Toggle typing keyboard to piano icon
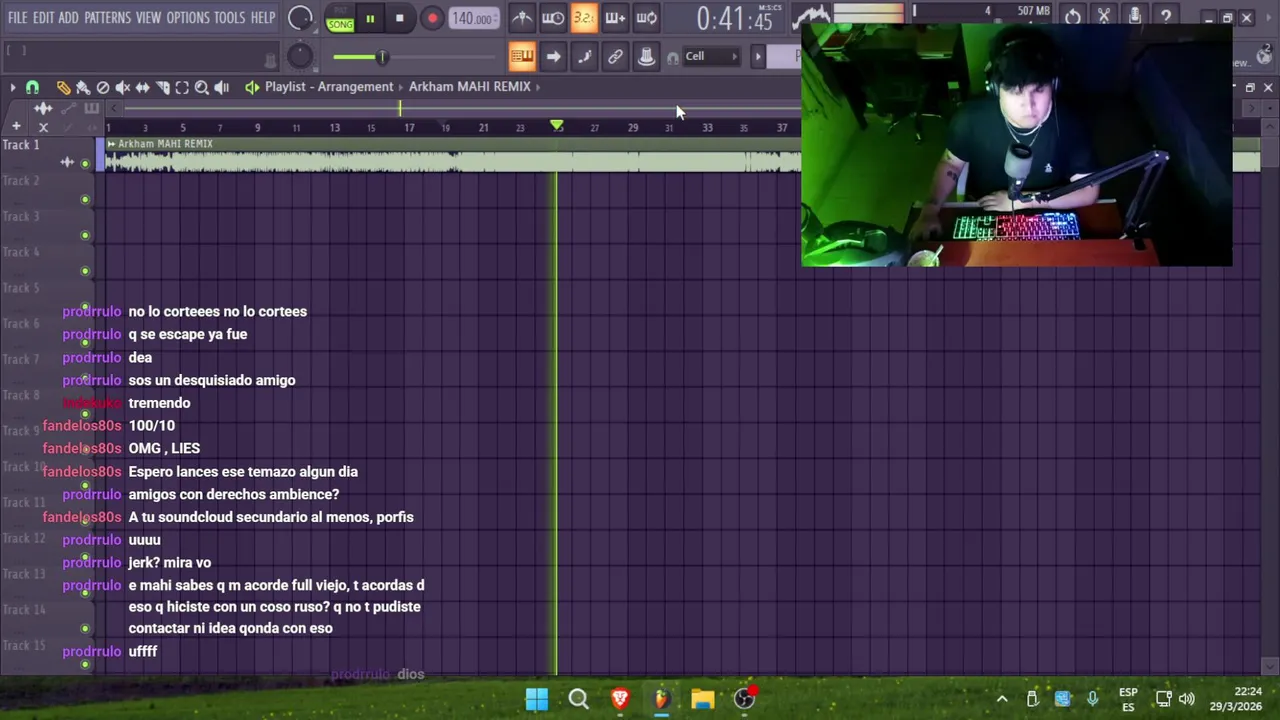This screenshot has height=720, width=1280. [x=522, y=56]
